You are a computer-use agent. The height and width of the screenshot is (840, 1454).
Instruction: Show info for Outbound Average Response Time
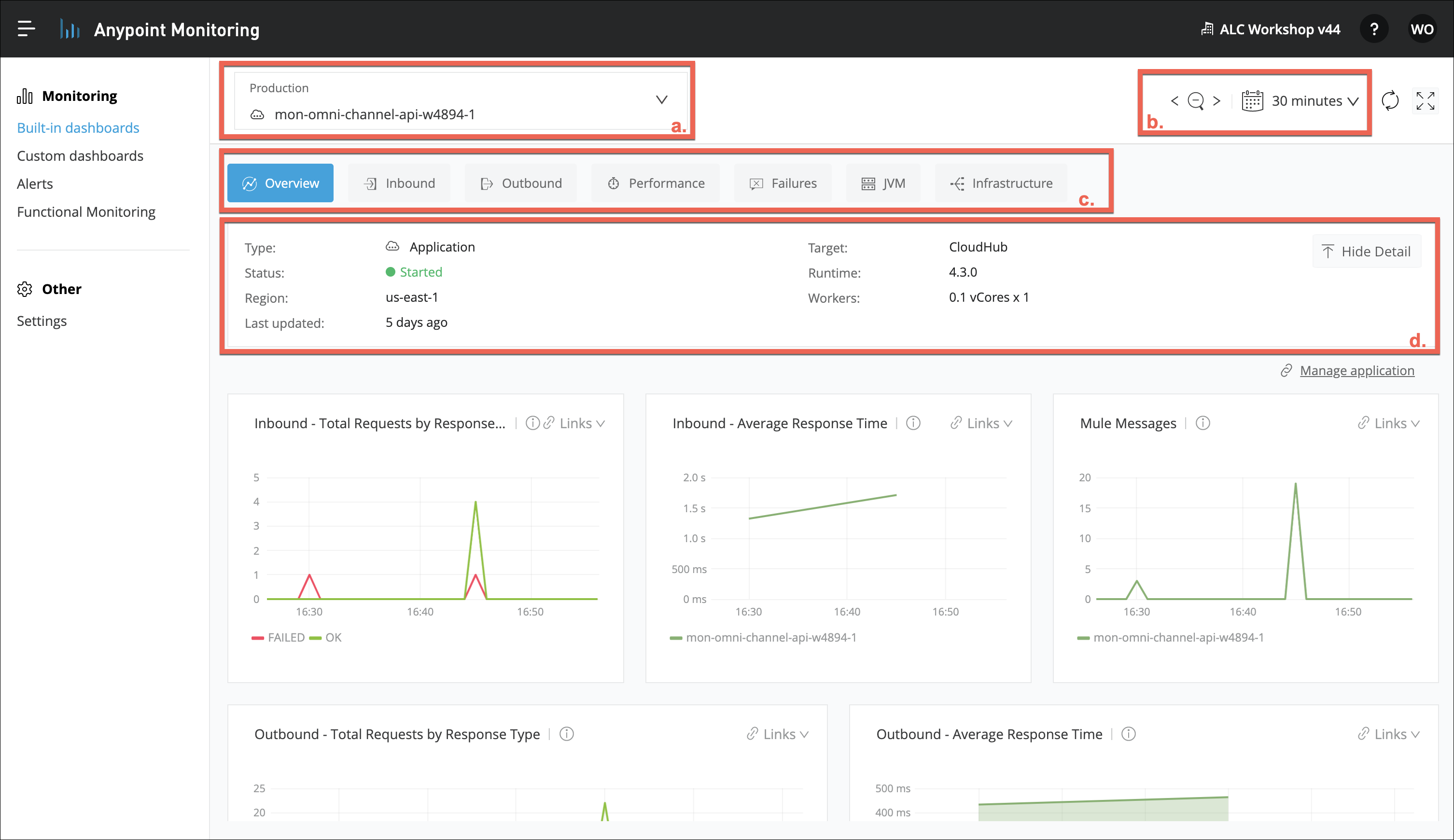(x=1128, y=734)
